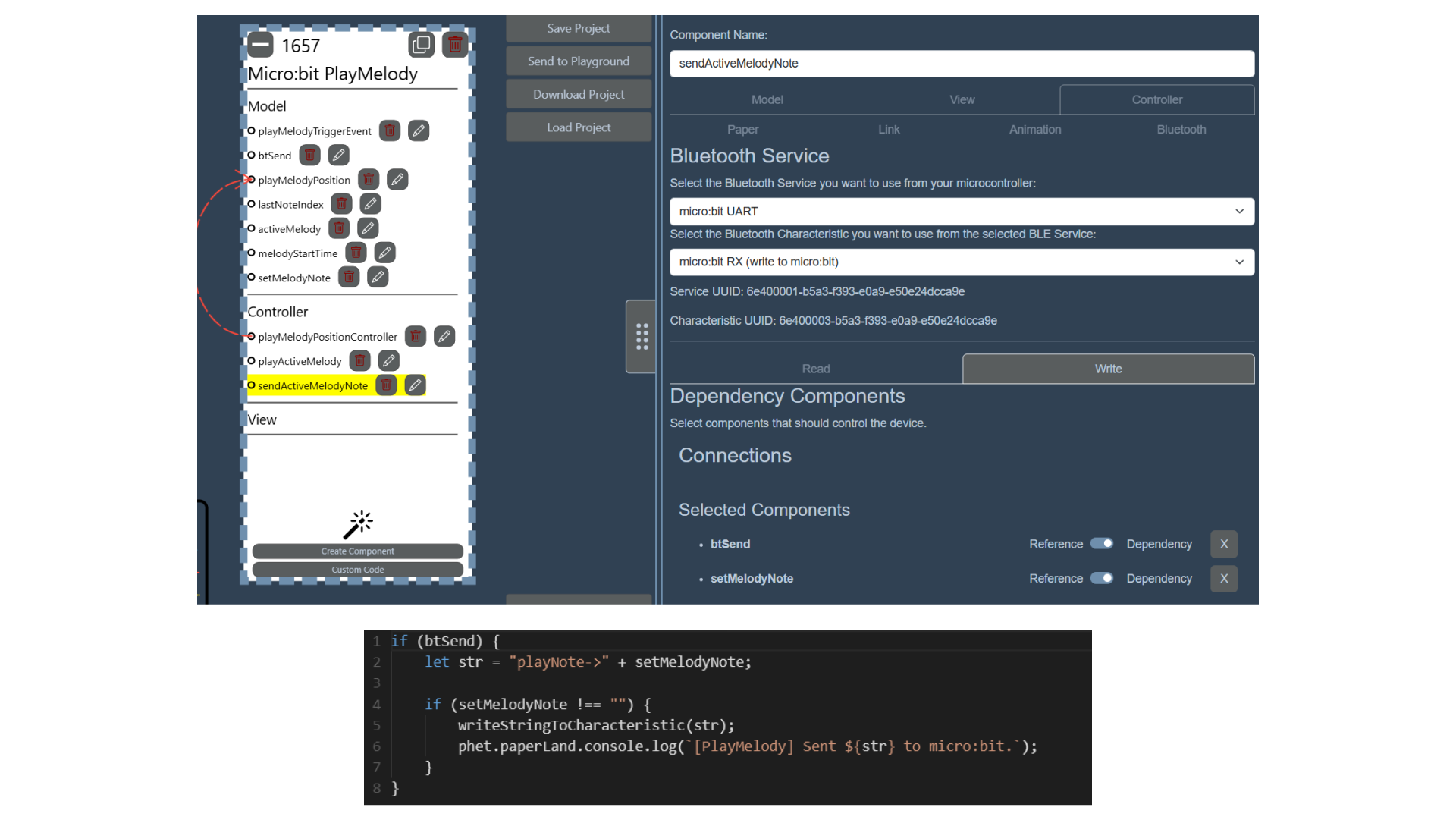Click code line 1 'if (btSend)'
The width and height of the screenshot is (1456, 820).
click(x=445, y=641)
